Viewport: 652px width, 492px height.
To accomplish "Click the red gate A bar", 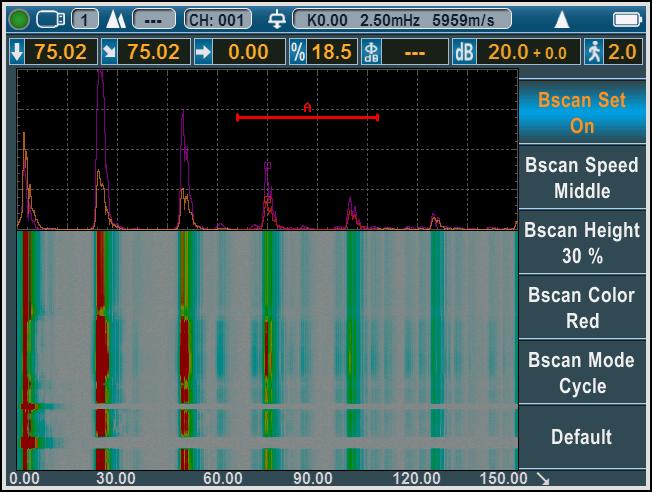I will [307, 117].
